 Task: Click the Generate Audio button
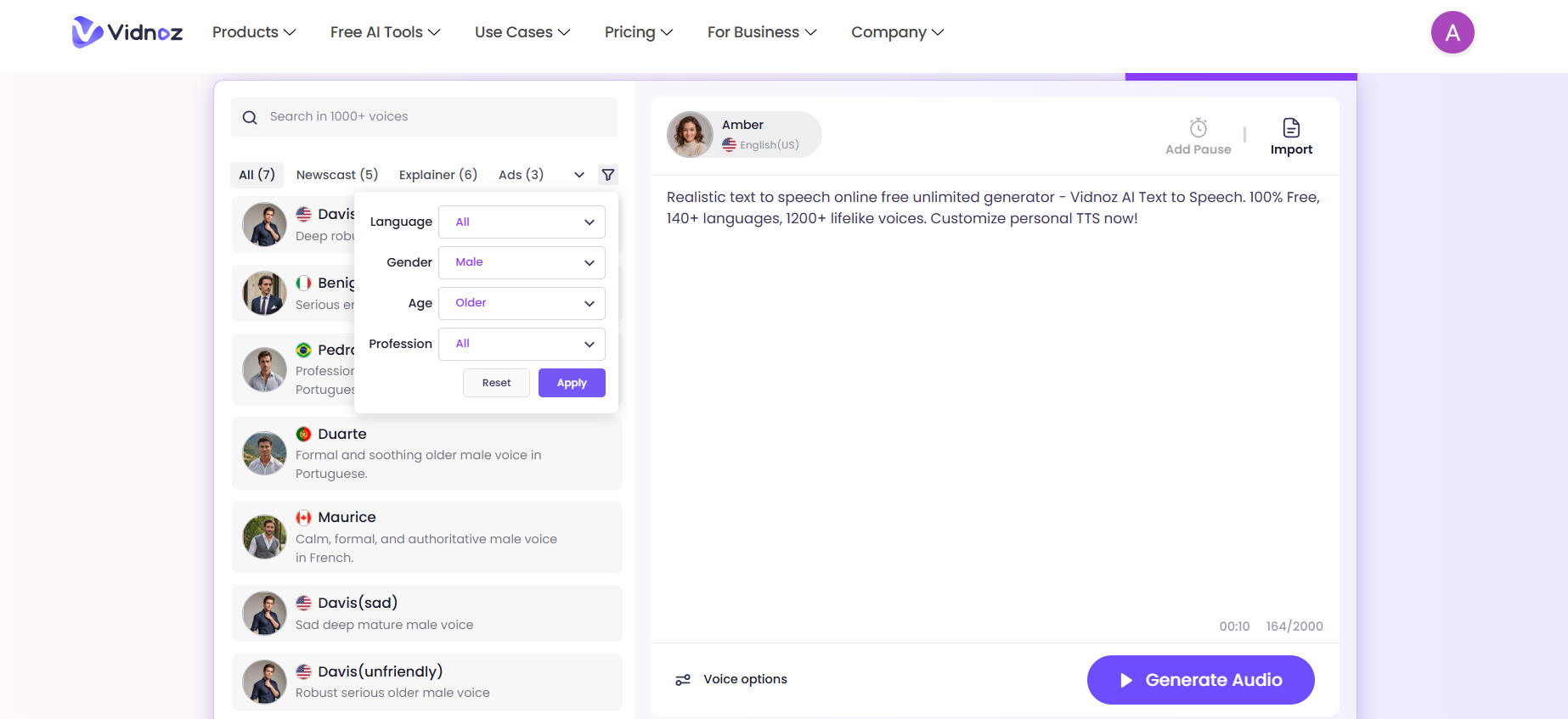click(1200, 679)
